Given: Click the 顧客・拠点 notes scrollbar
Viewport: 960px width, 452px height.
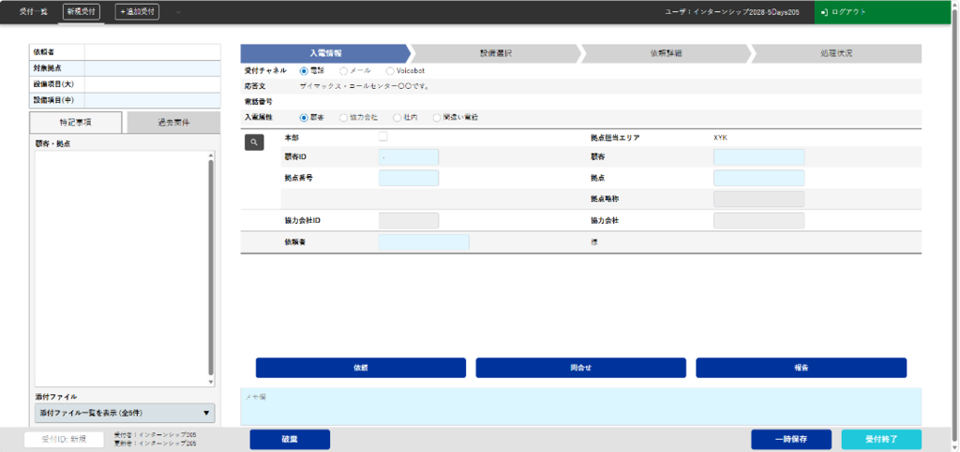Looking at the screenshot, I should point(211,268).
